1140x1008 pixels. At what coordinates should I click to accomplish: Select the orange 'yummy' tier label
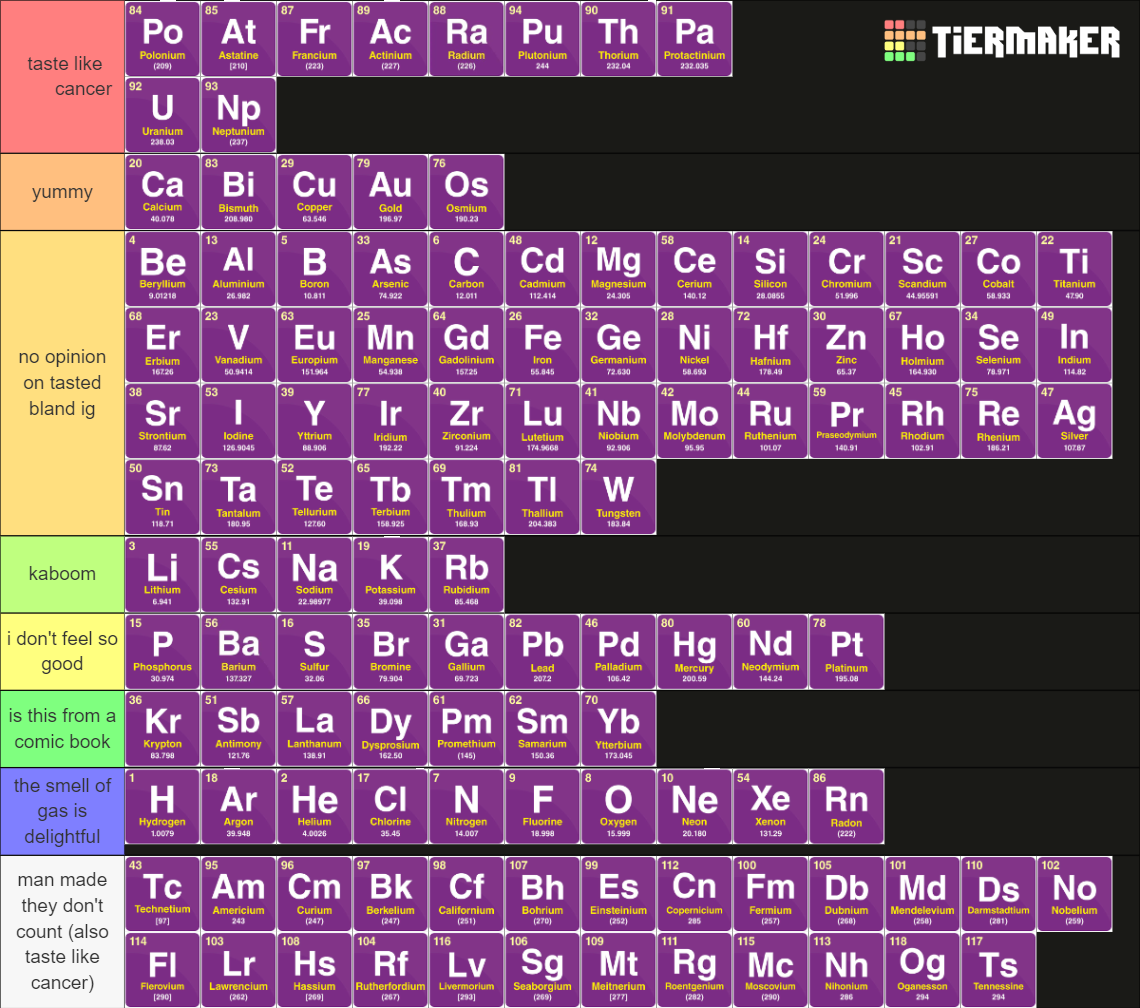click(62, 192)
